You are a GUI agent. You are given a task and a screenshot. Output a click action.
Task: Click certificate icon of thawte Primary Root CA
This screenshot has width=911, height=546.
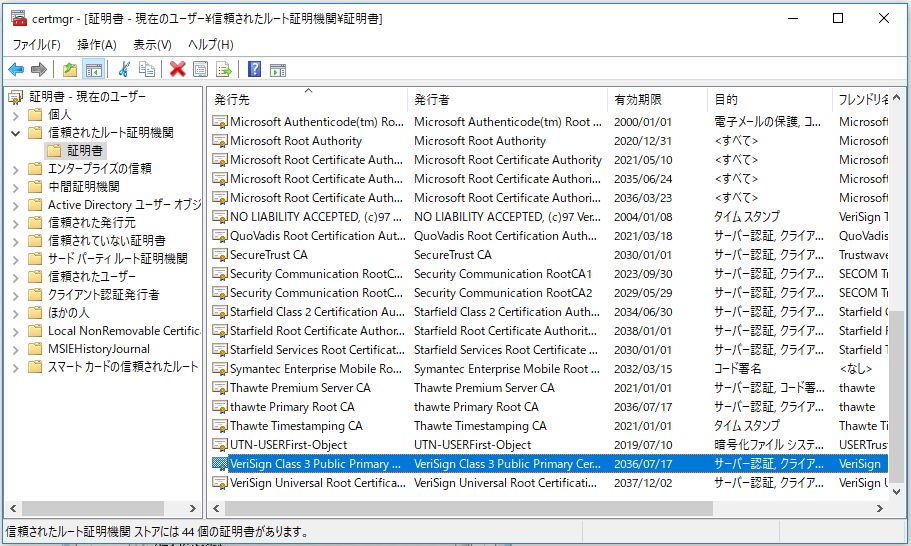pyautogui.click(x=220, y=407)
